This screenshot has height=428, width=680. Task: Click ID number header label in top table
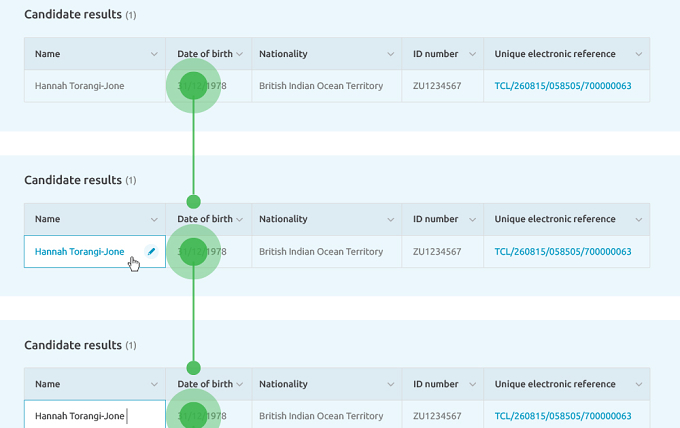pos(435,54)
